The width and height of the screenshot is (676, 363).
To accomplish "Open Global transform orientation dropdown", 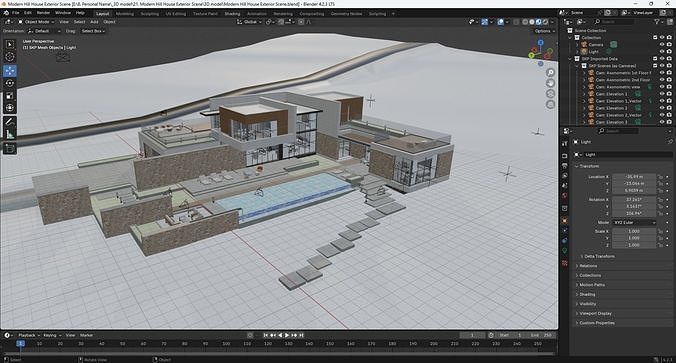I will (x=249, y=22).
